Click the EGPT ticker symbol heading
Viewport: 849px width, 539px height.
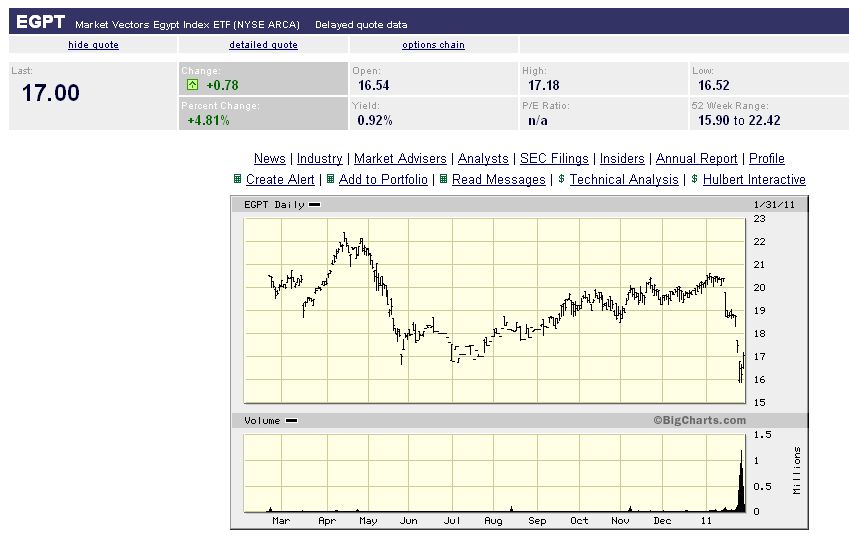click(40, 22)
